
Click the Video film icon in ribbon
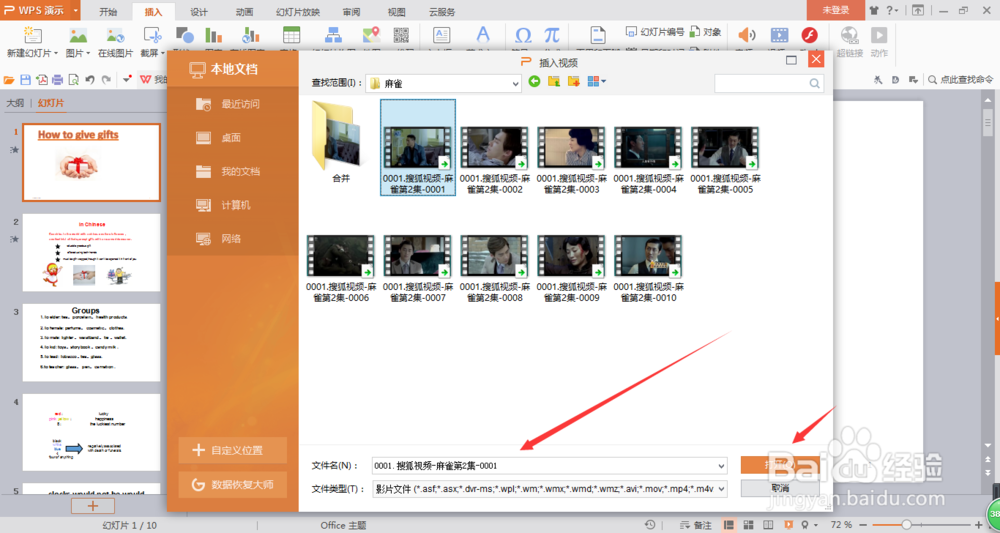tap(779, 35)
